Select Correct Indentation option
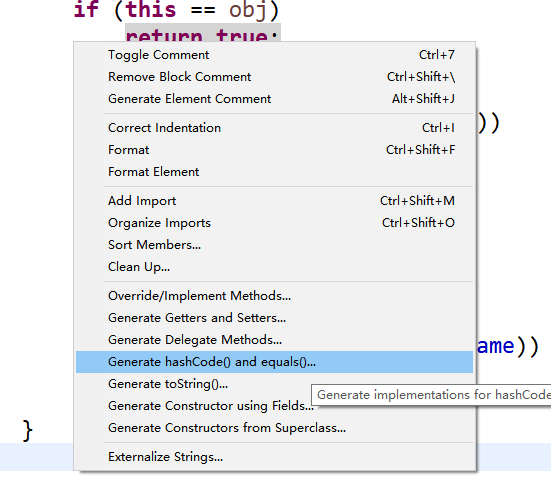551x491 pixels. coord(274,128)
